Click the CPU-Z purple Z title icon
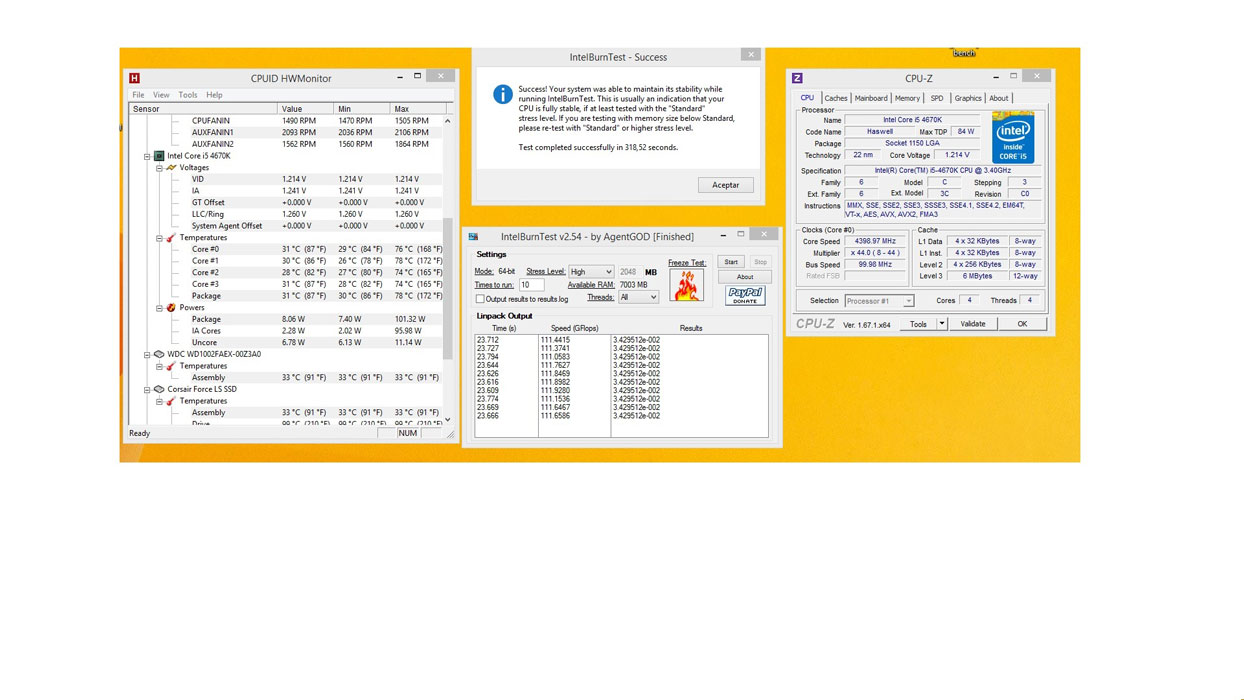1244x700 pixels. [797, 78]
